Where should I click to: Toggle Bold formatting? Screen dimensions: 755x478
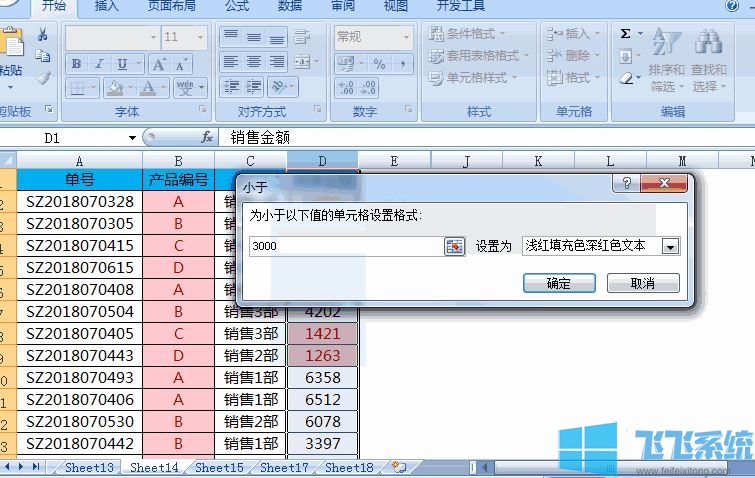pos(77,64)
